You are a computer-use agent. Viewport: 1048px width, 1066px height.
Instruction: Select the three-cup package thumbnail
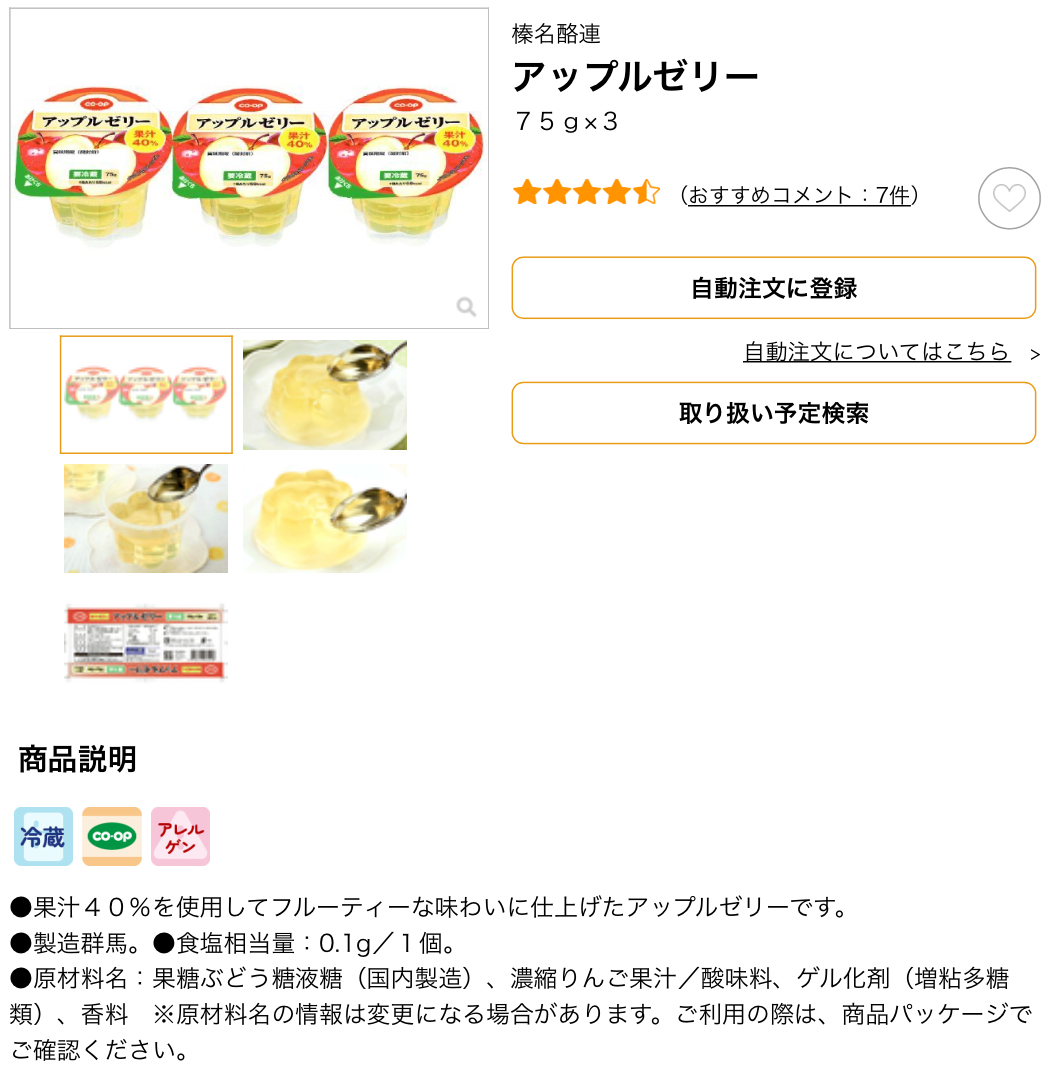coord(146,394)
